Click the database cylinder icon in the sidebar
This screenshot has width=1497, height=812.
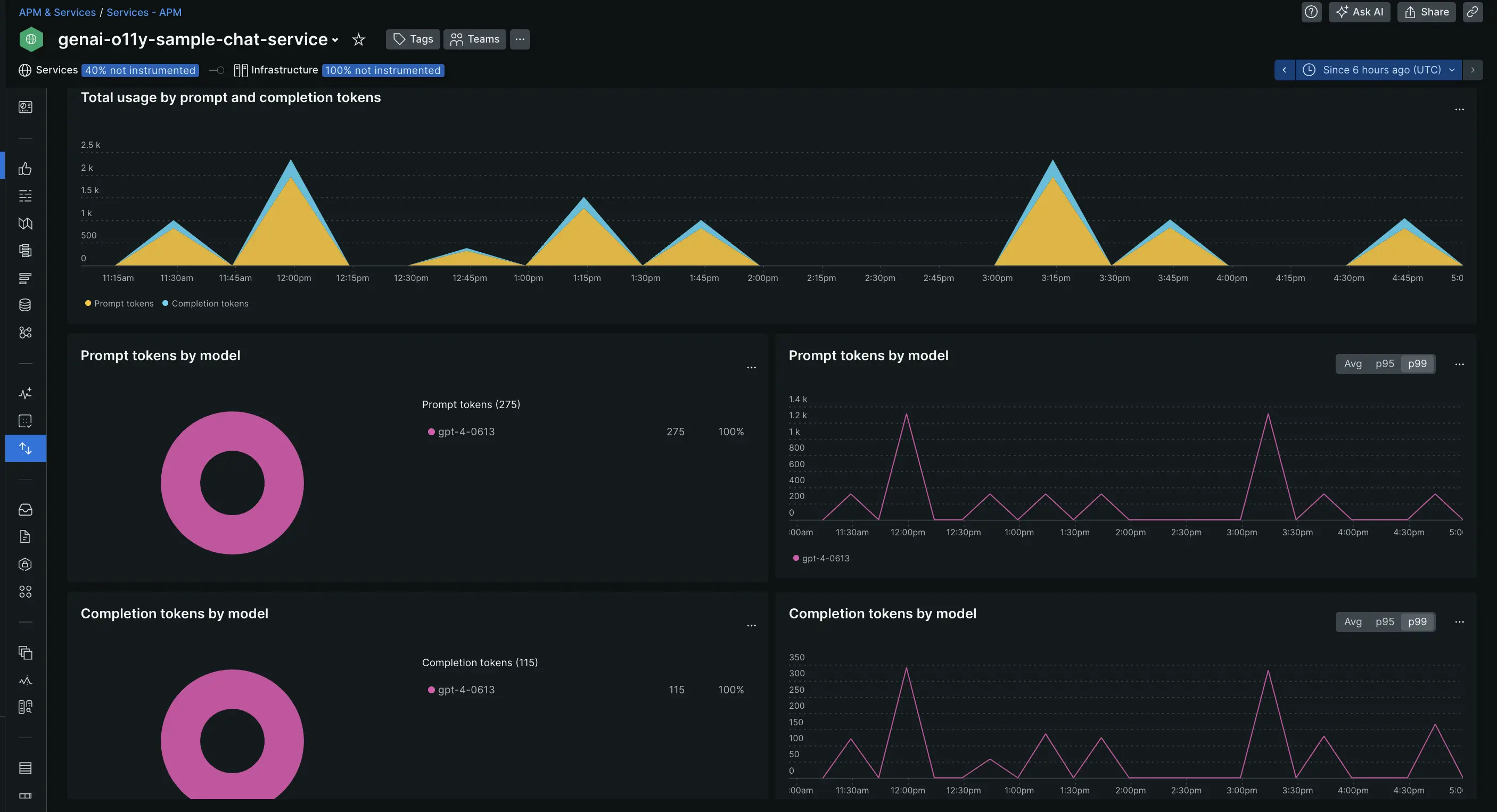[25, 305]
